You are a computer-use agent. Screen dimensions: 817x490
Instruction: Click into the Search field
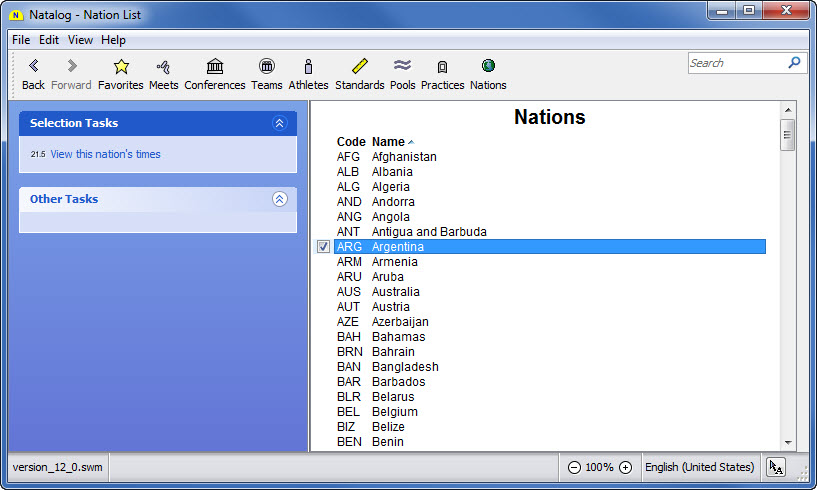[x=735, y=63]
